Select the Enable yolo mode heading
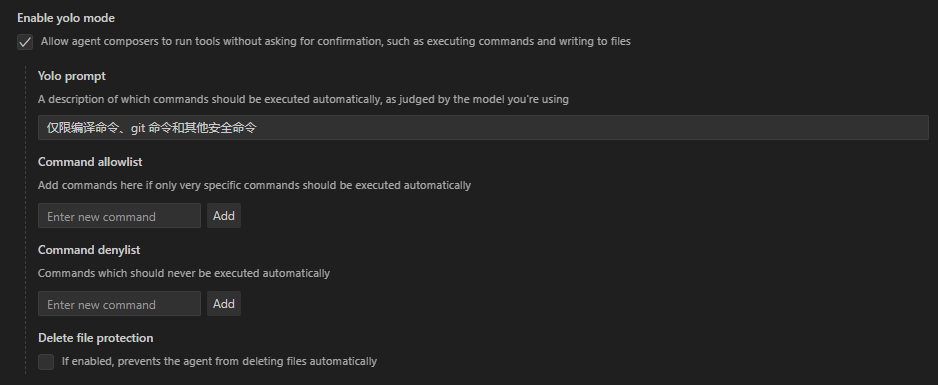Viewport: 938px width, 385px height. (x=66, y=18)
